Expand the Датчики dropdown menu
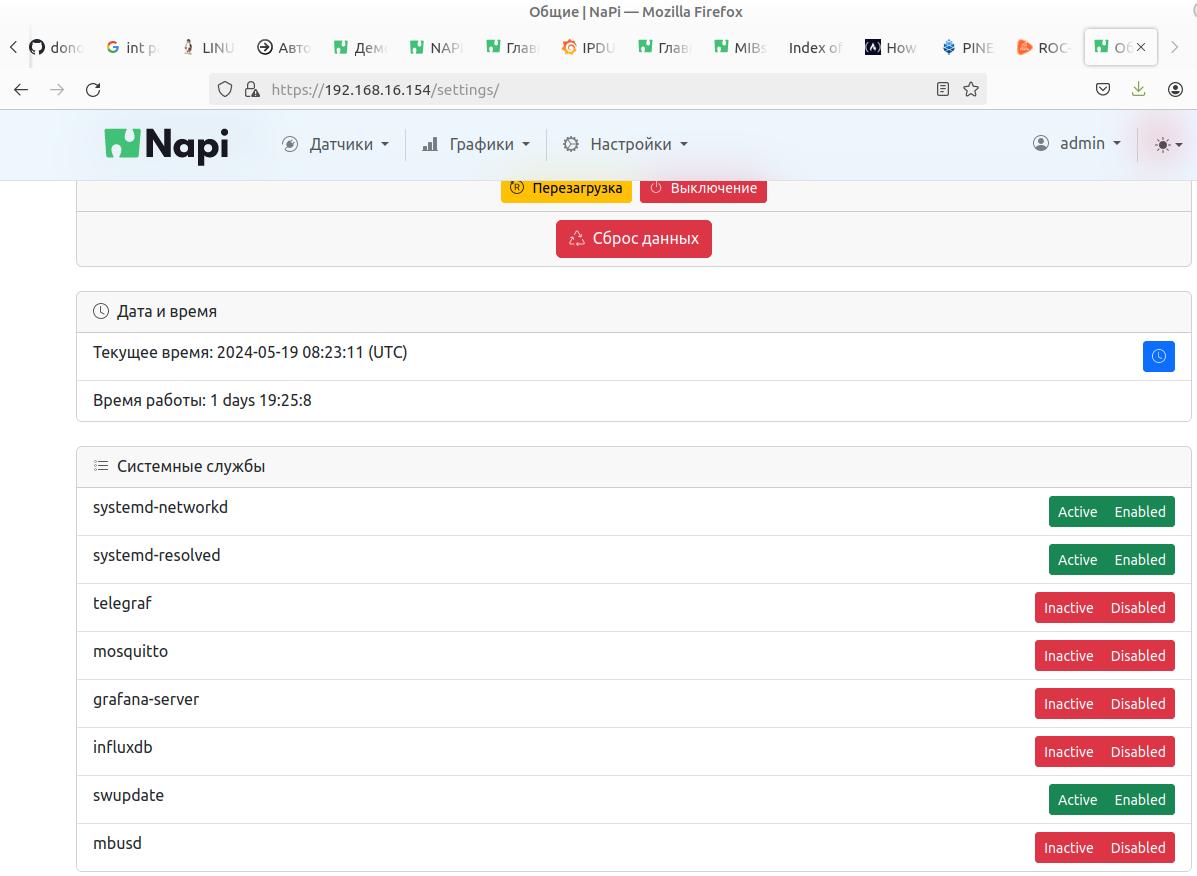Screen dimensions: 1197x876 [x=335, y=144]
